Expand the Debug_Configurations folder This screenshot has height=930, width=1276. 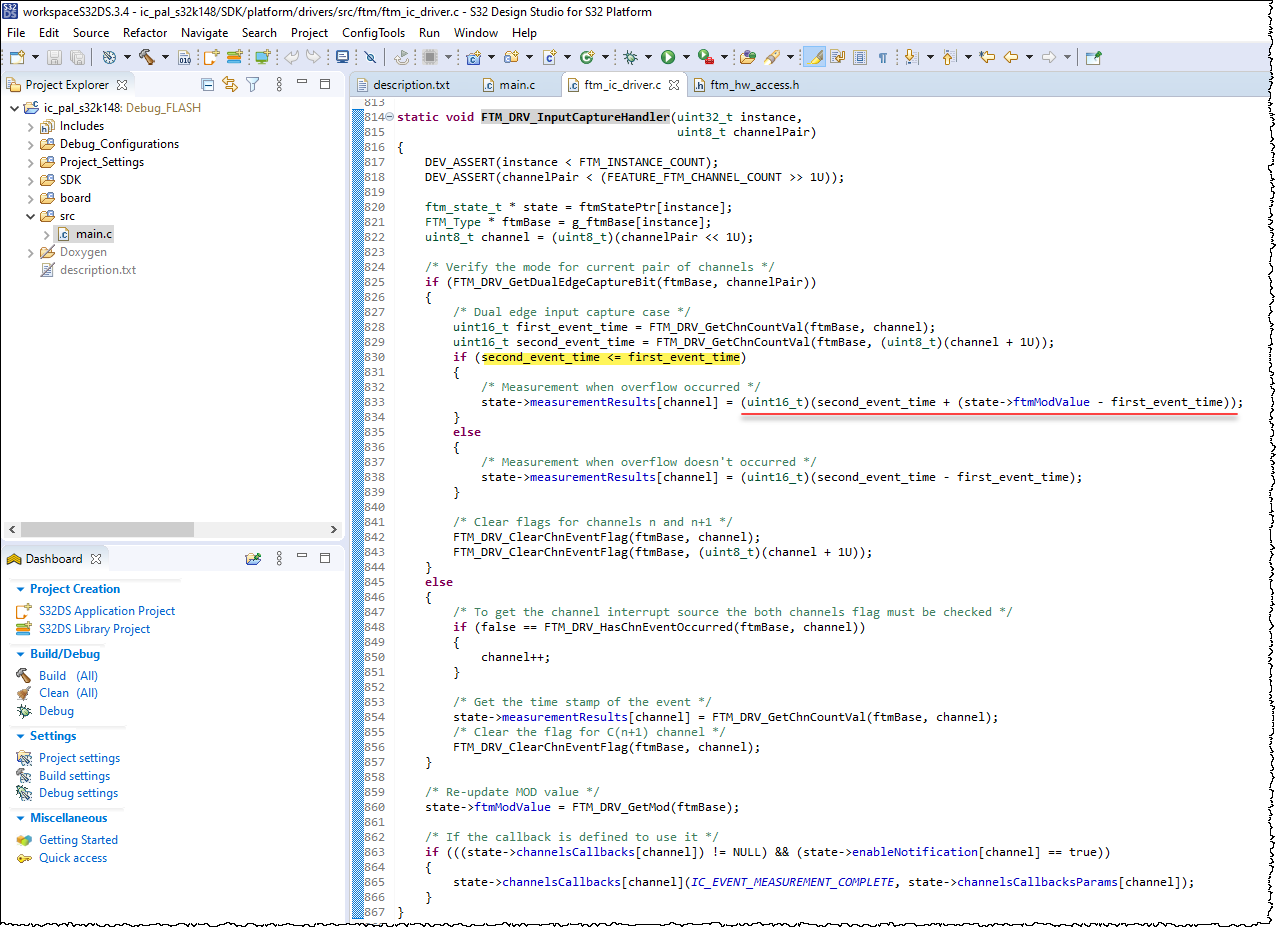(x=30, y=144)
